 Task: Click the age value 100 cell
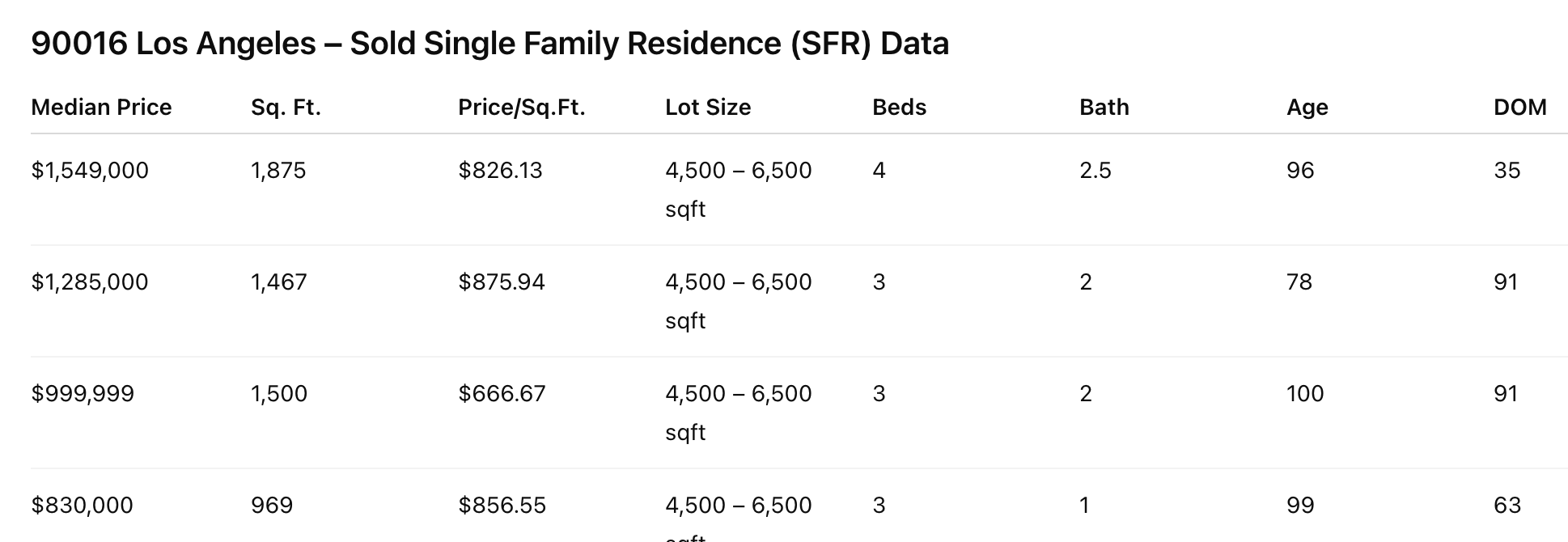pos(1305,394)
